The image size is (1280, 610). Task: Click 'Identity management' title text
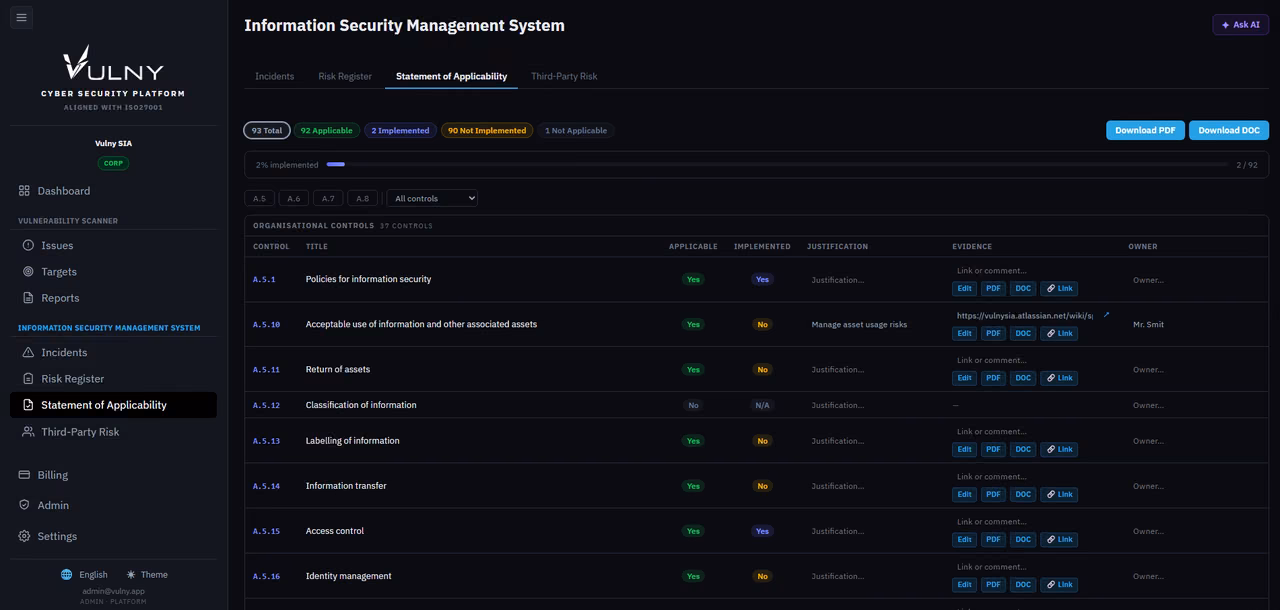(348, 577)
